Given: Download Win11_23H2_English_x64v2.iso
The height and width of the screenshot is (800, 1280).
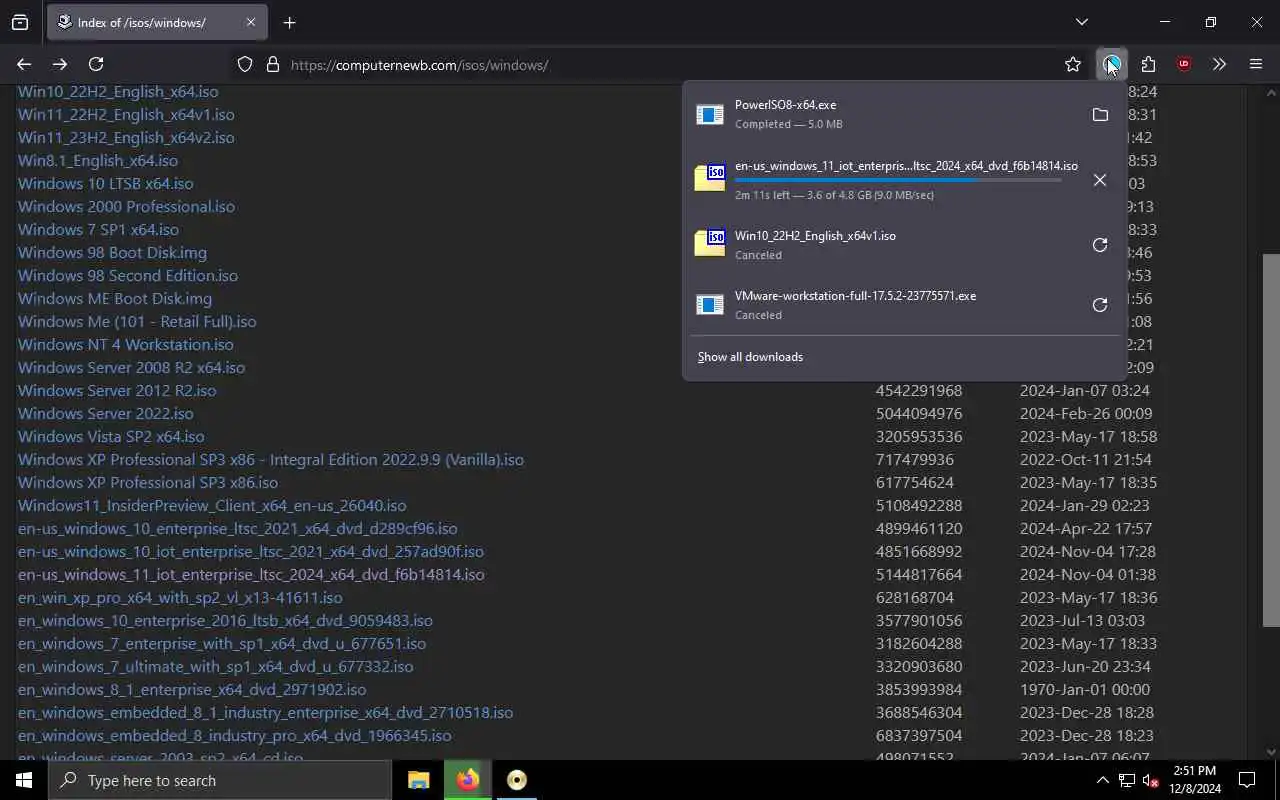Looking at the screenshot, I should pos(126,137).
